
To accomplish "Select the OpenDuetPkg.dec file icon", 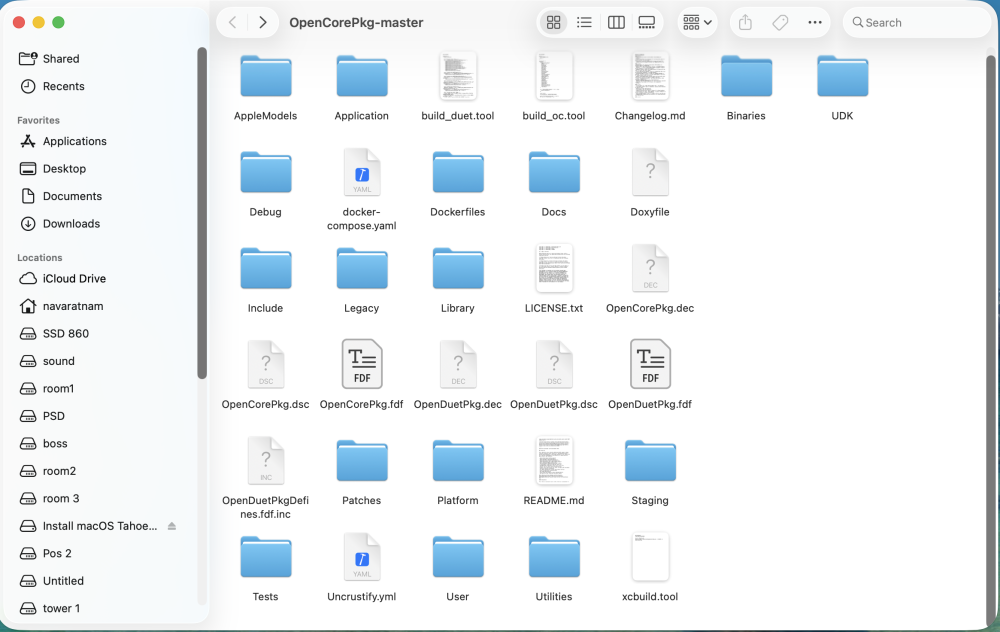I will pos(458,365).
